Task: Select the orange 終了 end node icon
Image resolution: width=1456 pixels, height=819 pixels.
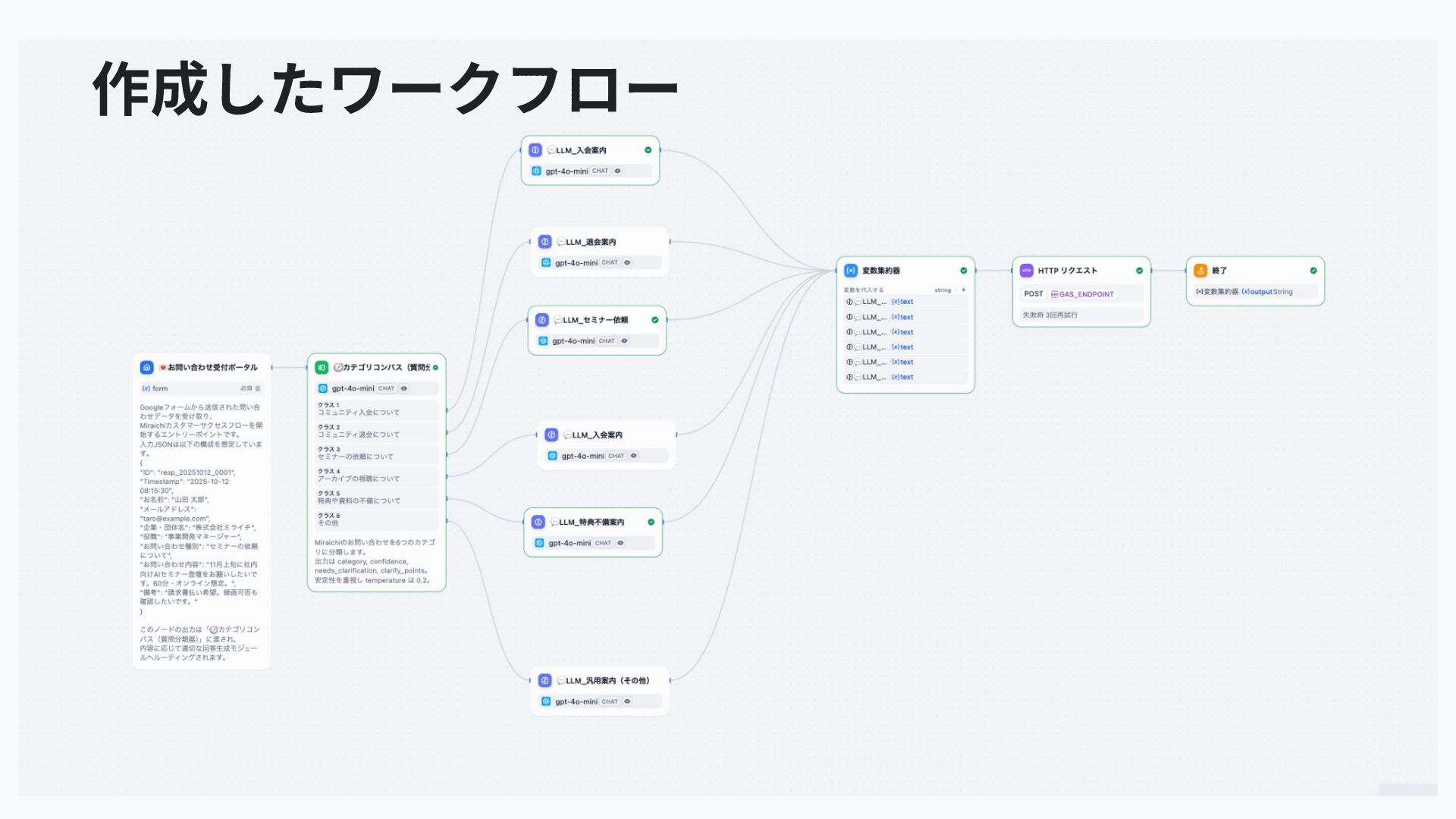Action: click(x=1200, y=271)
